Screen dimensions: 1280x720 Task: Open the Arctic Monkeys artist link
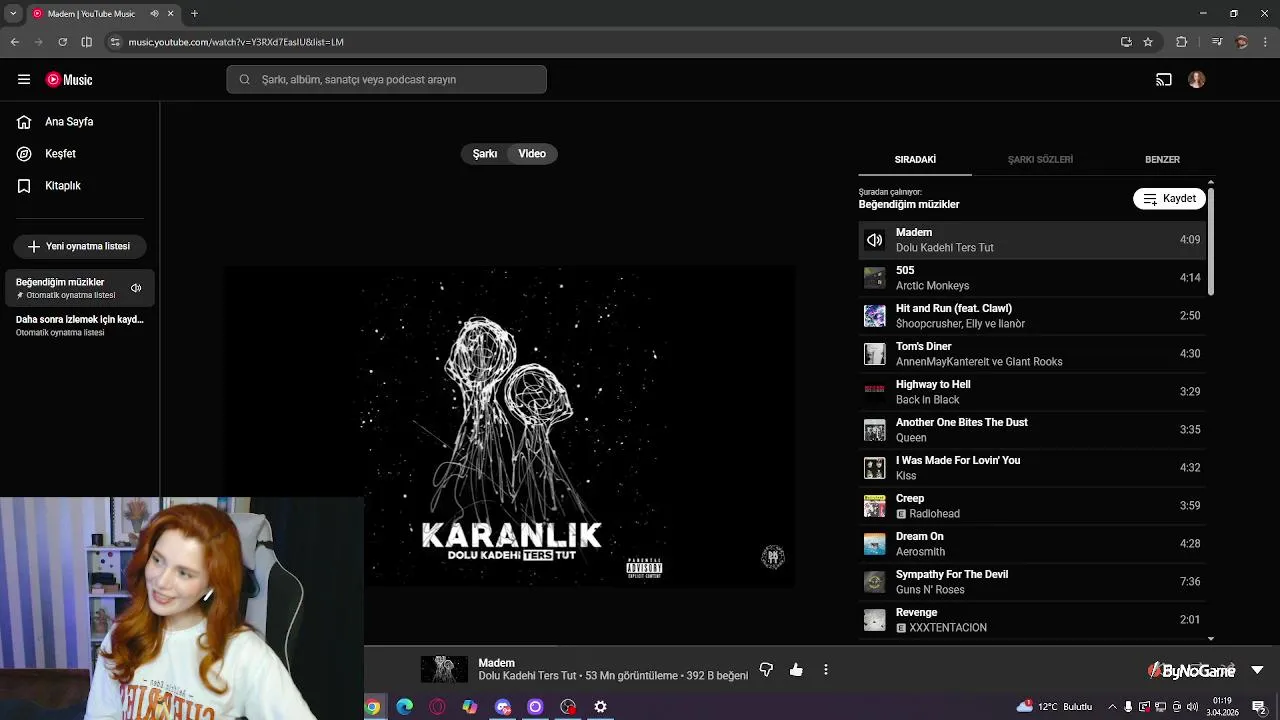tap(932, 286)
